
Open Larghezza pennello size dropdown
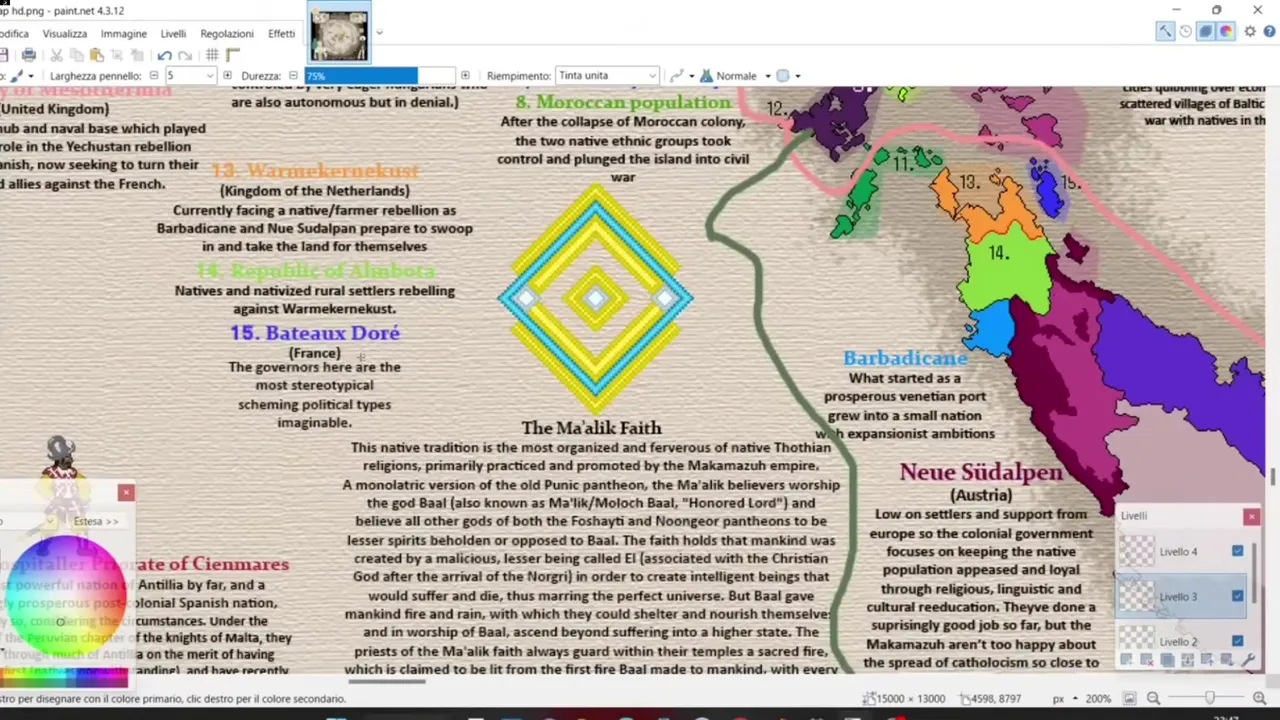210,76
